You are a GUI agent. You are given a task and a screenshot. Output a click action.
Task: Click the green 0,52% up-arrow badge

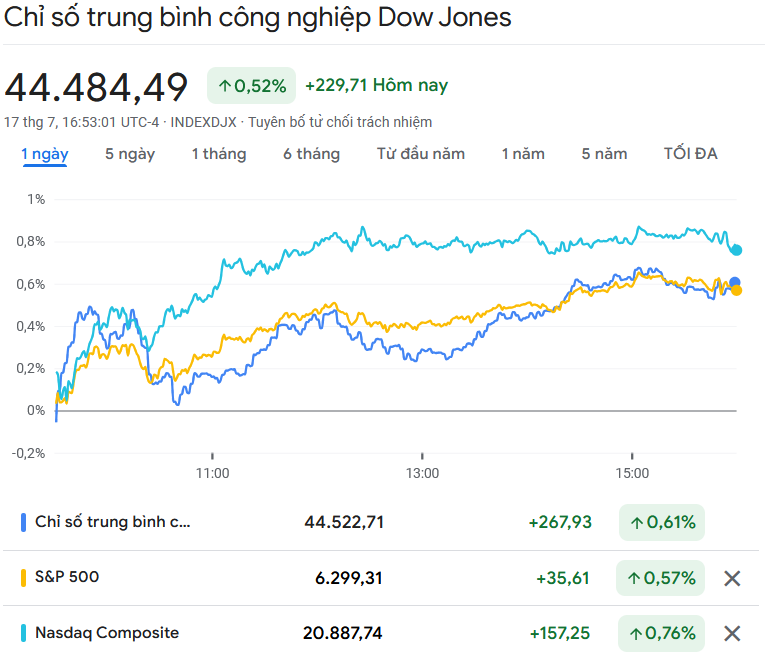(x=251, y=86)
